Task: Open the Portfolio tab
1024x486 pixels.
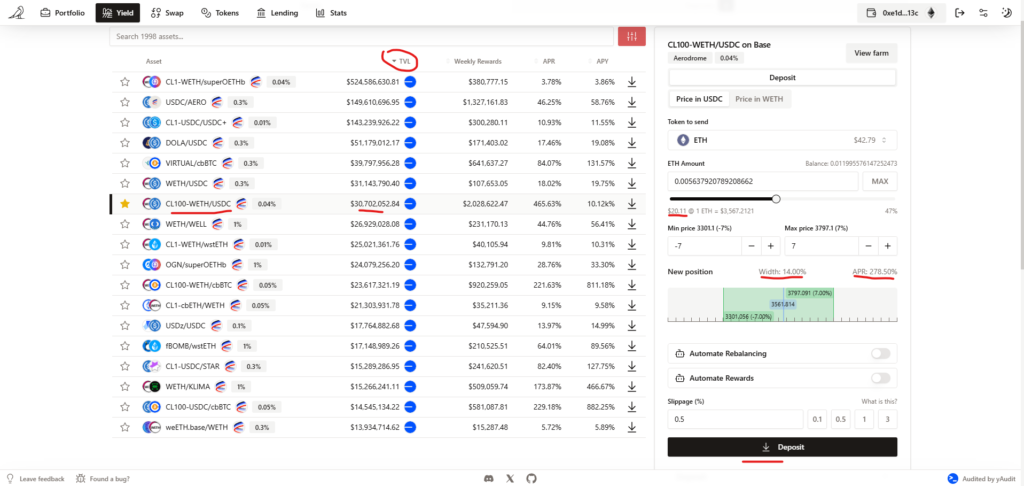Action: point(63,12)
